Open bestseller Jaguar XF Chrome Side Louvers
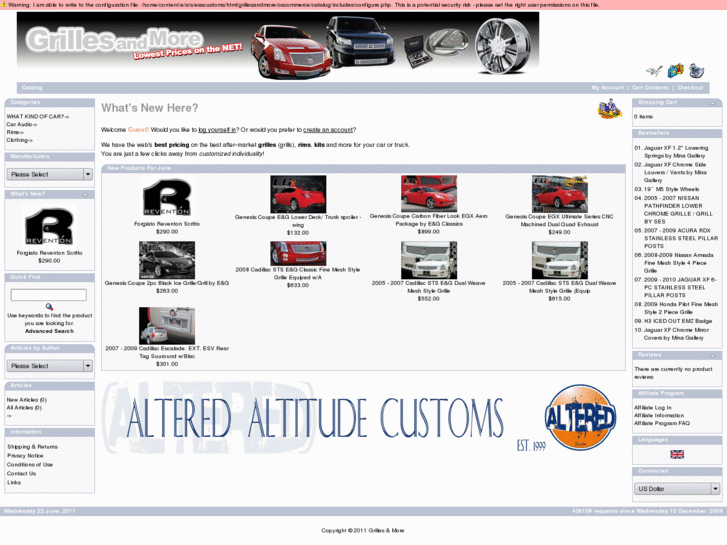The height and width of the screenshot is (545, 727). 676,173
